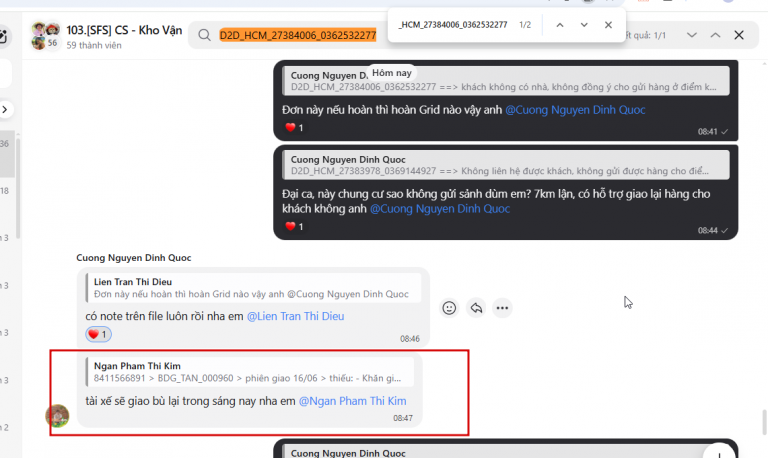
Task: Open quoted message D2D_HCM_27384006_0362532277
Action: (505, 81)
